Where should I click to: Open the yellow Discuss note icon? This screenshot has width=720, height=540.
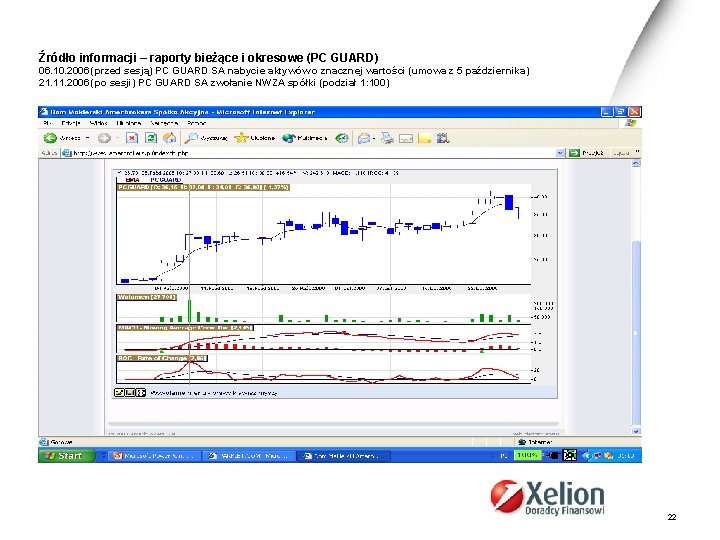[424, 138]
